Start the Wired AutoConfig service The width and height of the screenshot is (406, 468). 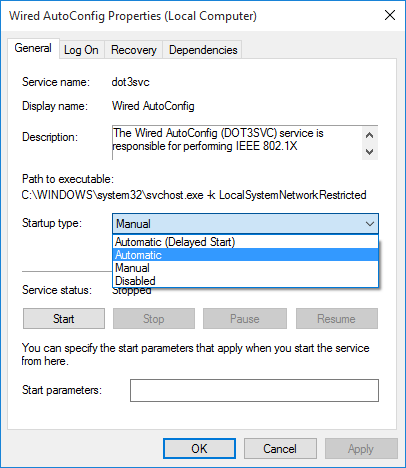64,319
